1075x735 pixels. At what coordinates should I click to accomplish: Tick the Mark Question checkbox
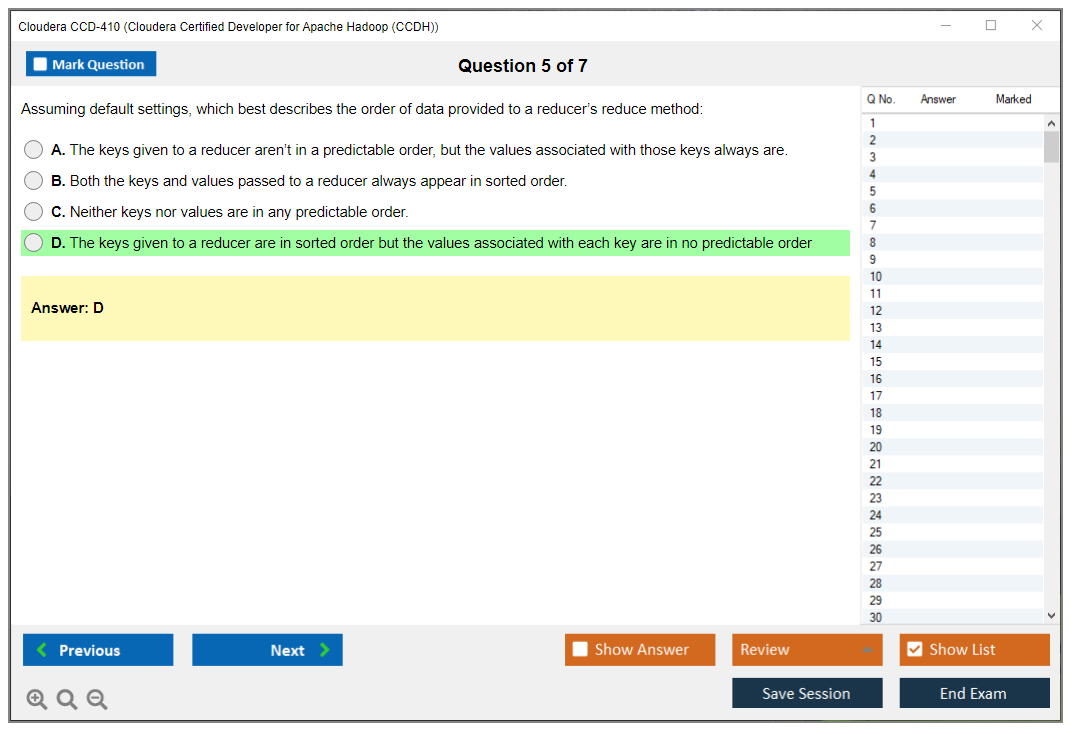click(41, 65)
